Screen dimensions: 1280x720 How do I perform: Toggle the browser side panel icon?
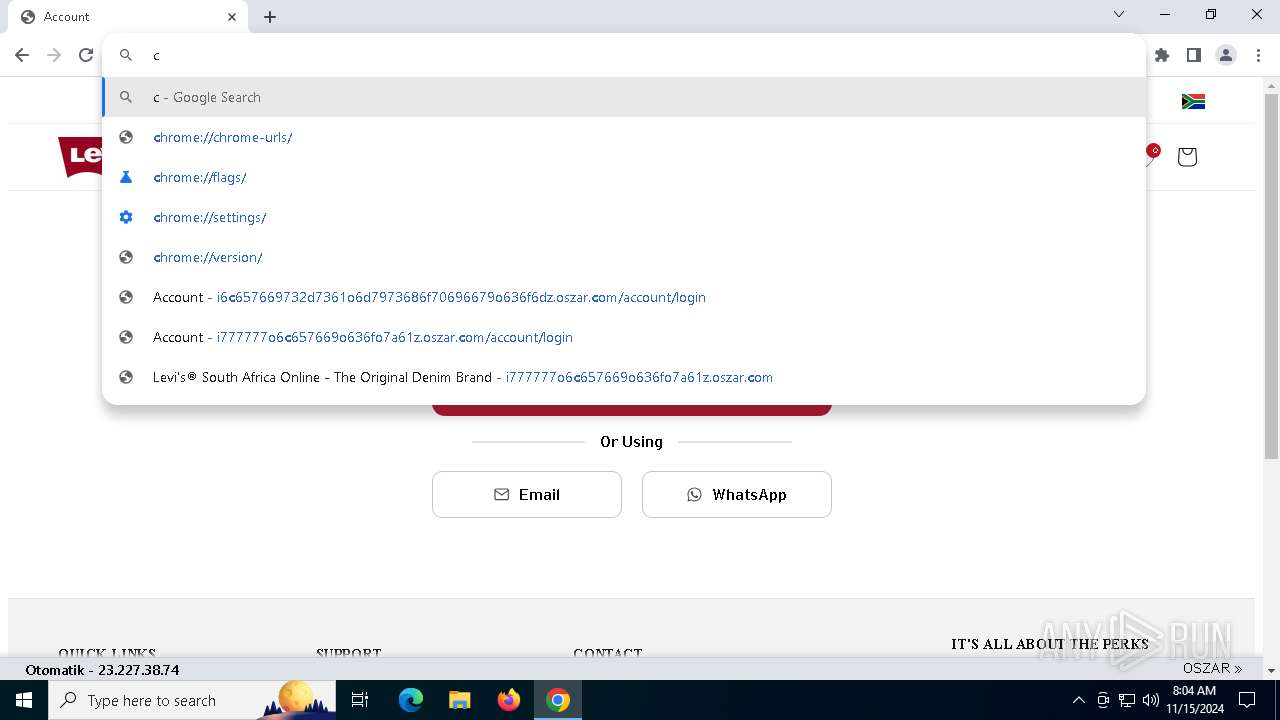coord(1194,55)
